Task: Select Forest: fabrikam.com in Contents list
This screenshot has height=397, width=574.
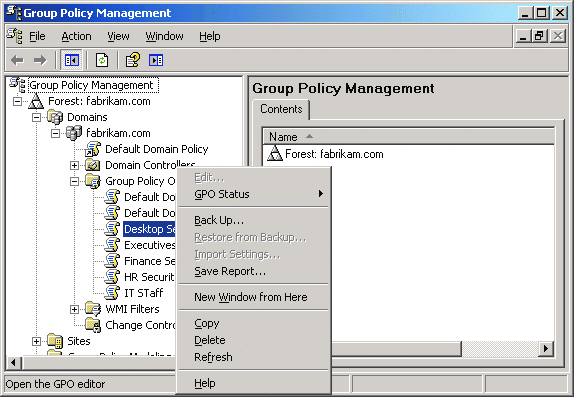Action: click(334, 154)
